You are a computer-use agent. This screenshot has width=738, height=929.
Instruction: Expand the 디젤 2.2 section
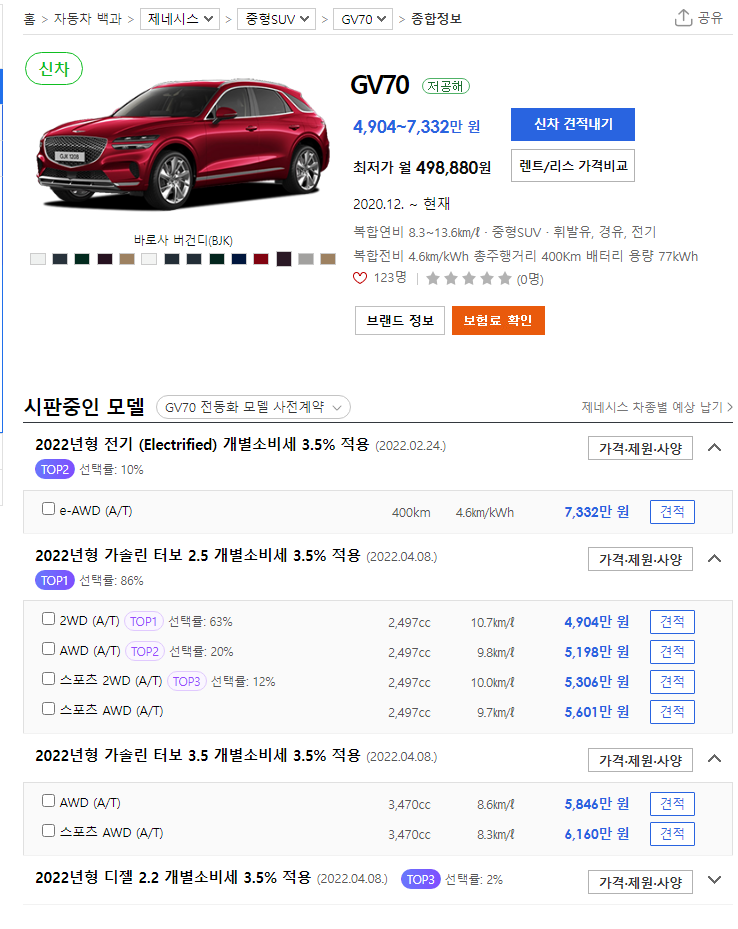click(714, 880)
